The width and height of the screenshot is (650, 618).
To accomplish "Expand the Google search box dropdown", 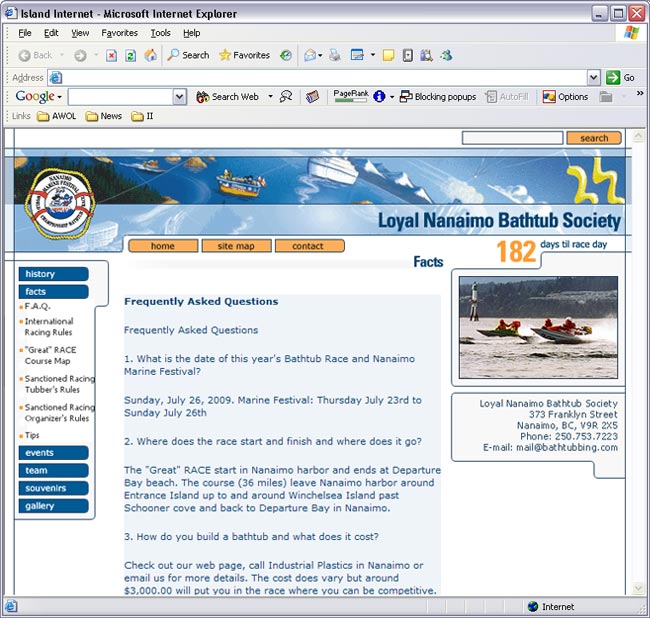I will point(179,97).
